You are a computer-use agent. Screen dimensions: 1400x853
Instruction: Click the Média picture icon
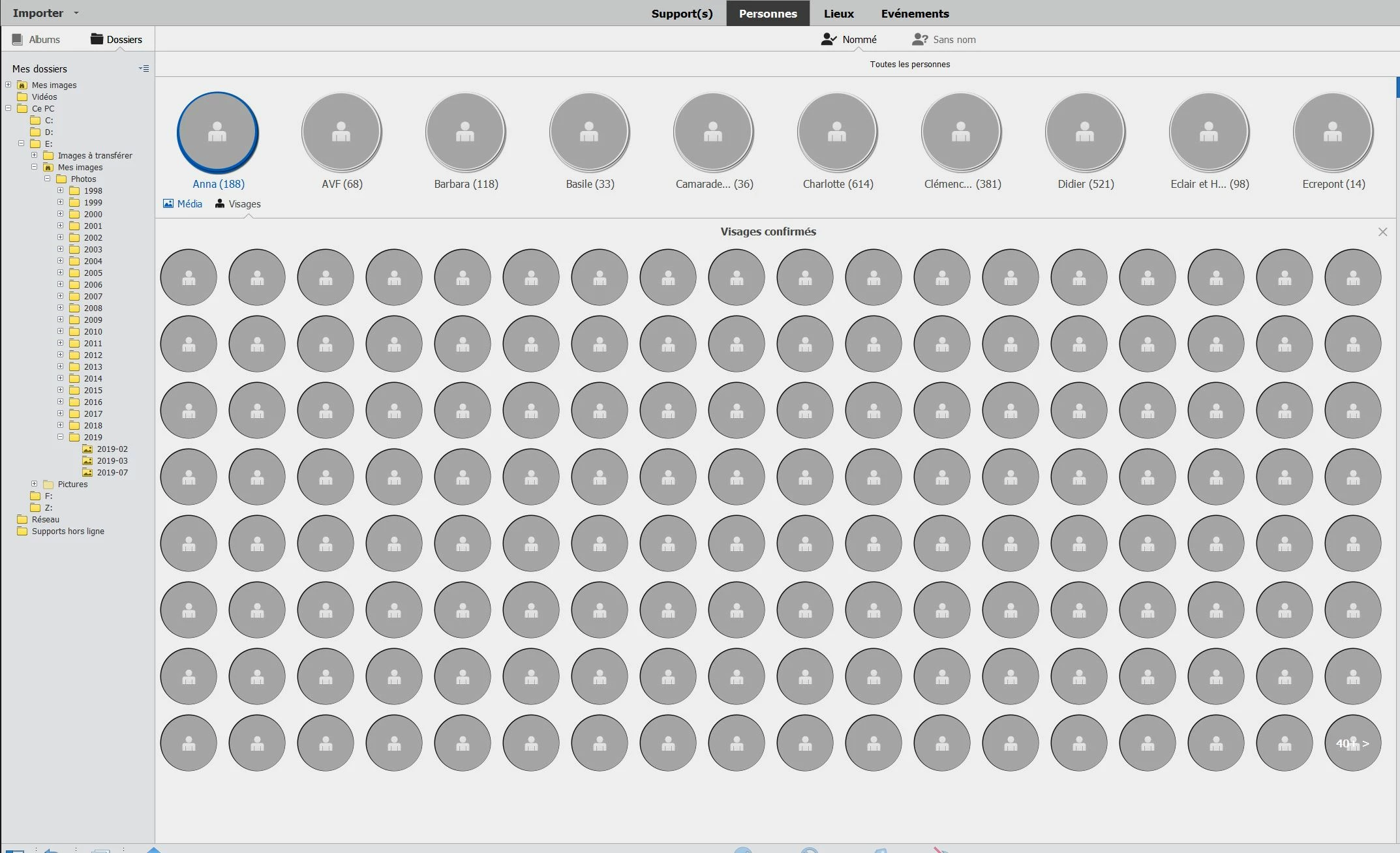[168, 203]
